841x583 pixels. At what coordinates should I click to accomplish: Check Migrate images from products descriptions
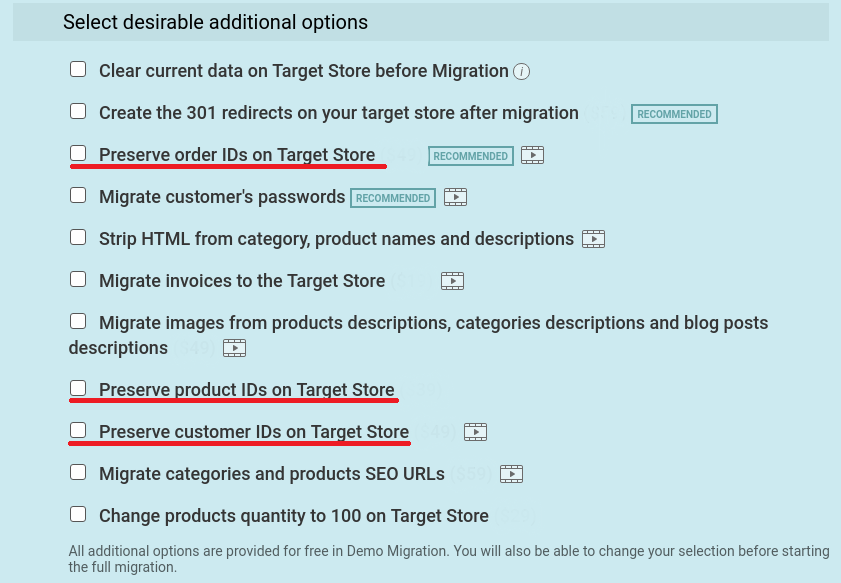78,321
